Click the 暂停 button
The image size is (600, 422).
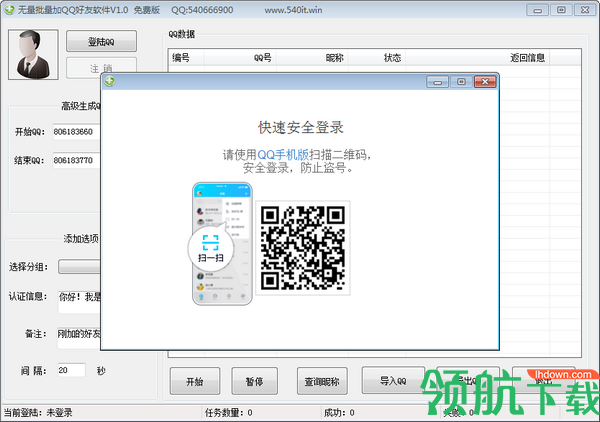coord(254,381)
